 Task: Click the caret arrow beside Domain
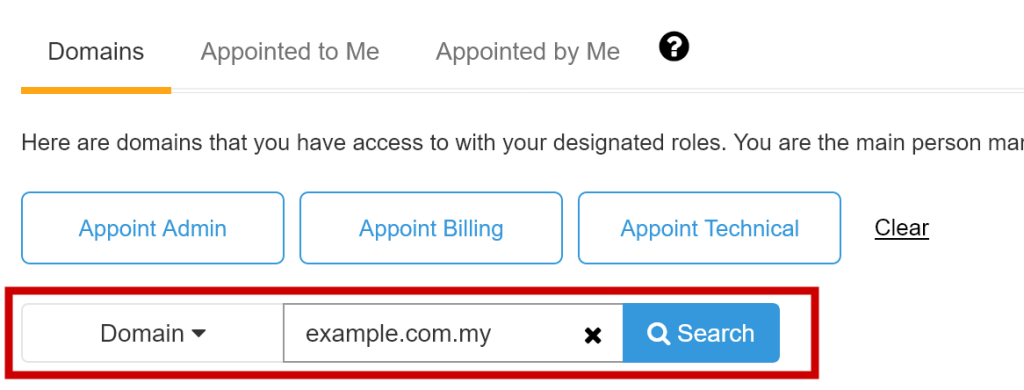tap(199, 334)
